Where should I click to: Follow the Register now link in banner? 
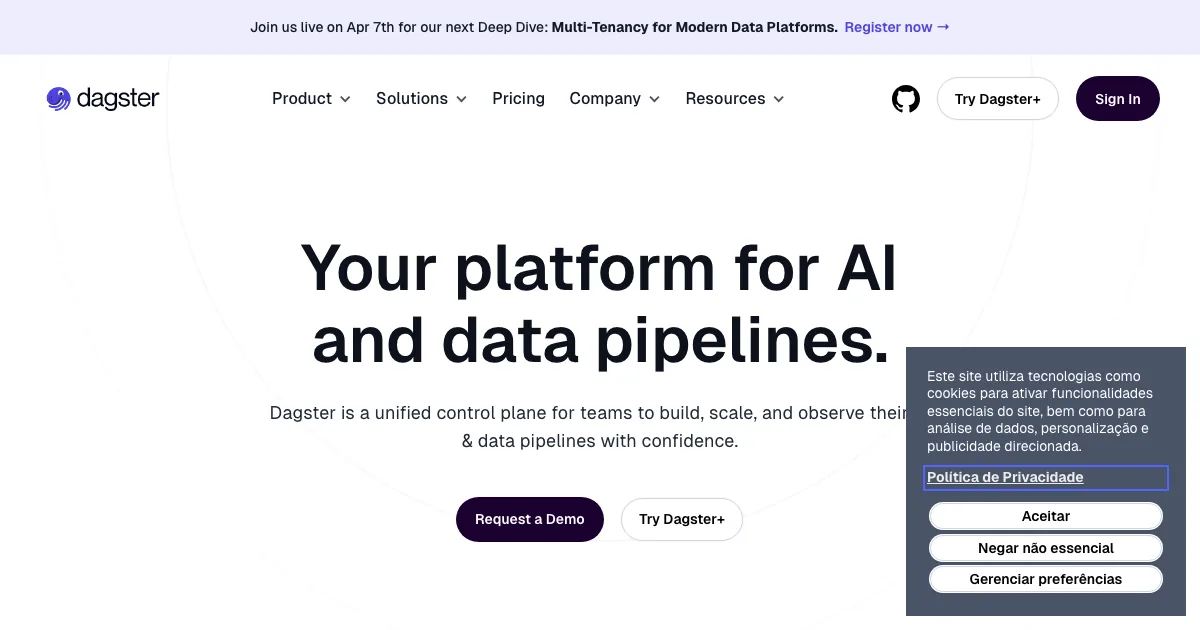tap(888, 27)
